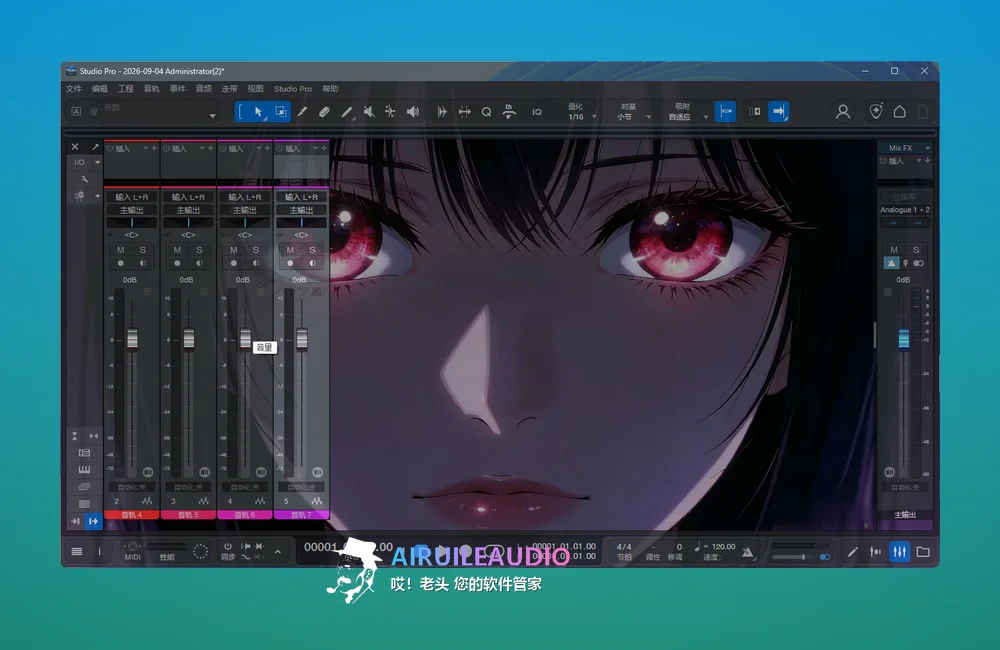1000x650 pixels.
Task: Mute channel 音轨 4
Action: click(121, 250)
